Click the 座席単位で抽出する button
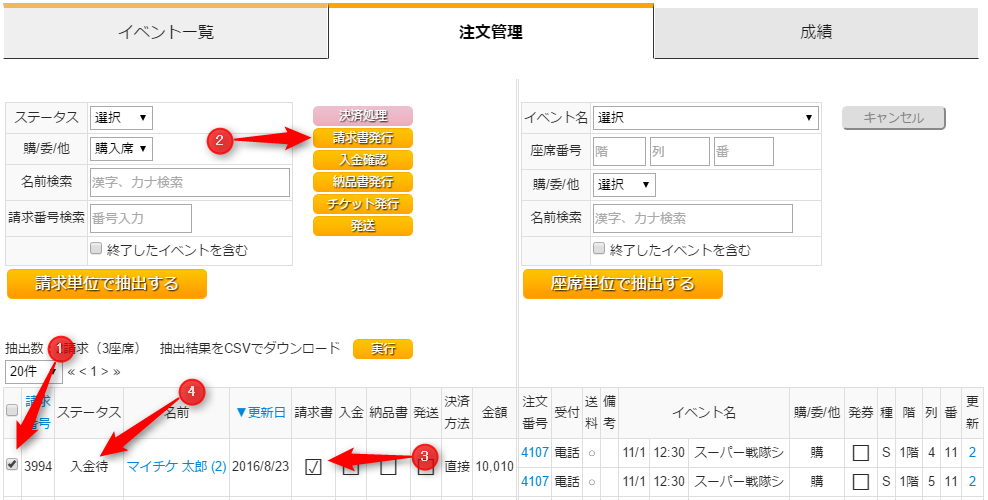988x500 pixels. [622, 284]
